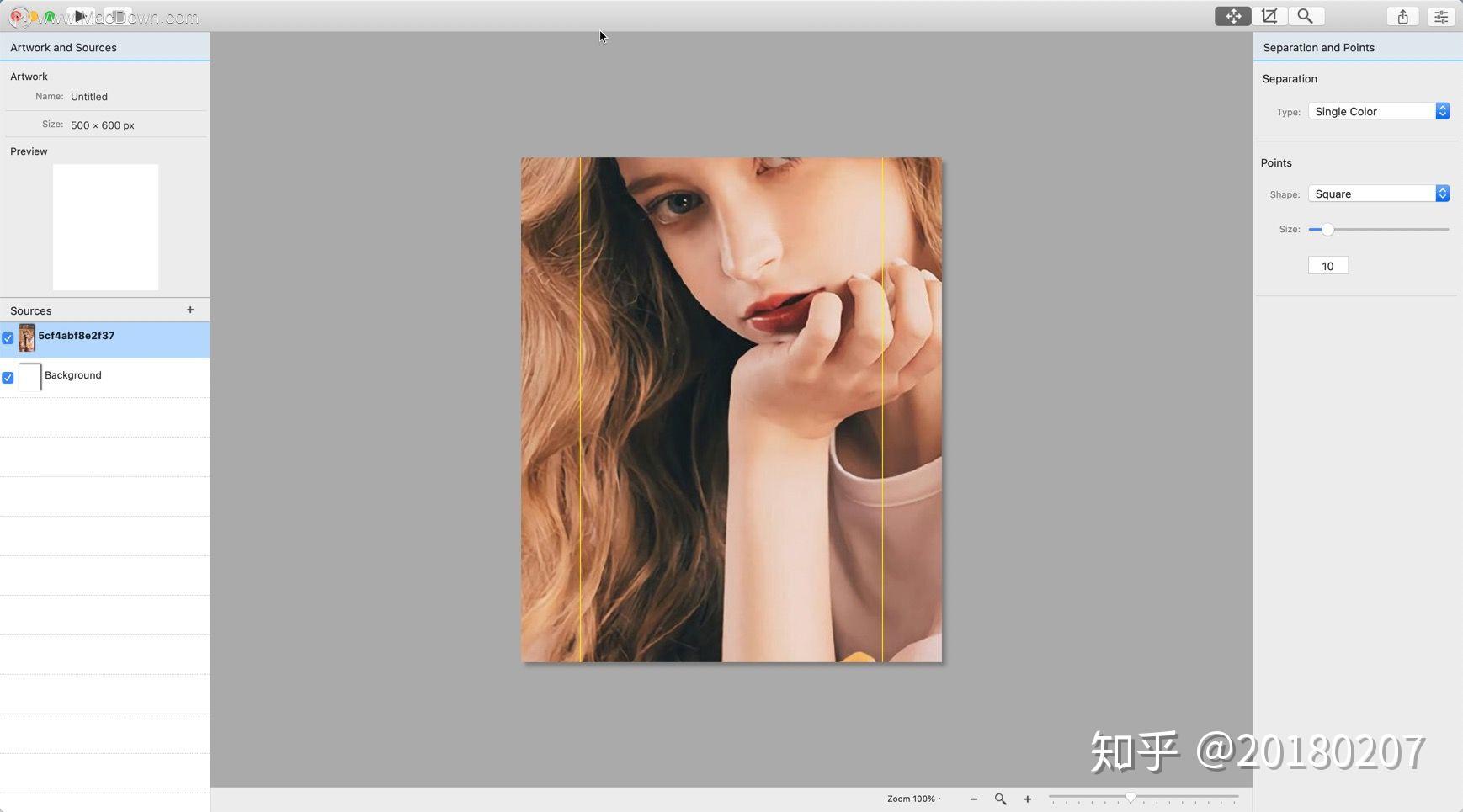This screenshot has height=812, width=1463.
Task: Open the adjustment settings icon on the toolbar
Action: pos(1440,16)
